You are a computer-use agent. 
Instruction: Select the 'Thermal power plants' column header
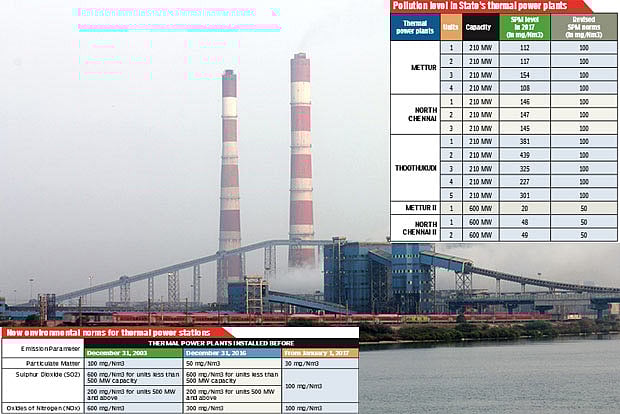click(410, 26)
